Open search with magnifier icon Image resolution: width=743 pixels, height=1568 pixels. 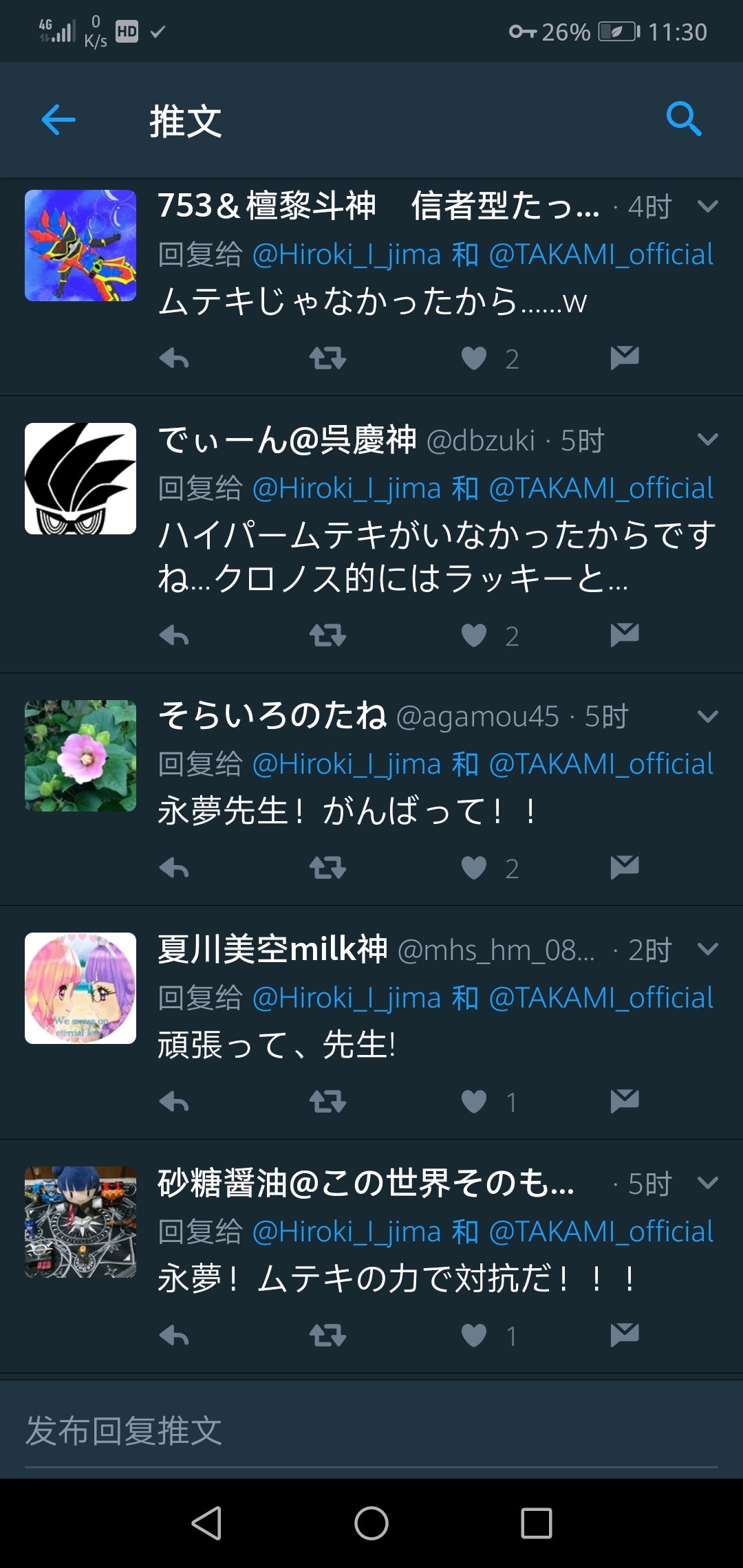coord(684,120)
